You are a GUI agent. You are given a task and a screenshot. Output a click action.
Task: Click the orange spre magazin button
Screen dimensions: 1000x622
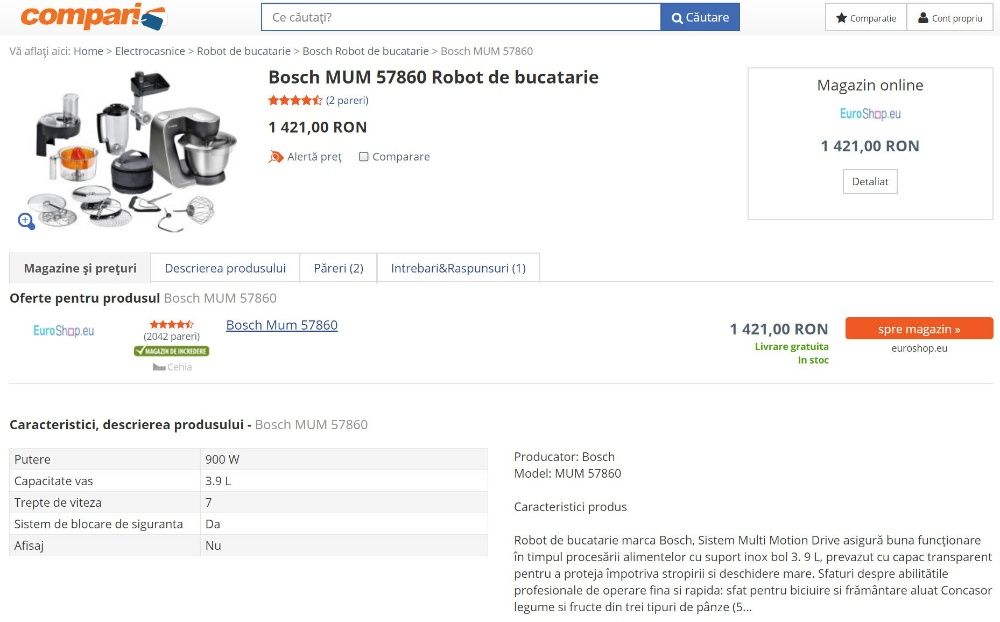pyautogui.click(x=919, y=329)
